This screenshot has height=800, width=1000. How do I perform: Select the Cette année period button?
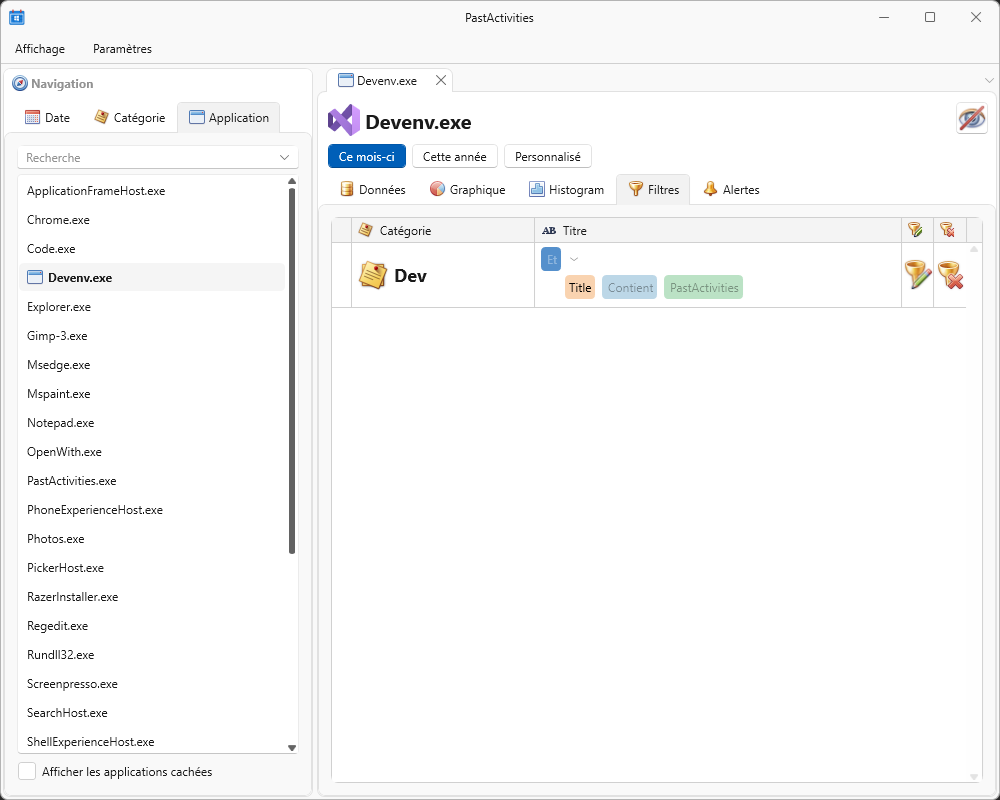click(x=454, y=157)
